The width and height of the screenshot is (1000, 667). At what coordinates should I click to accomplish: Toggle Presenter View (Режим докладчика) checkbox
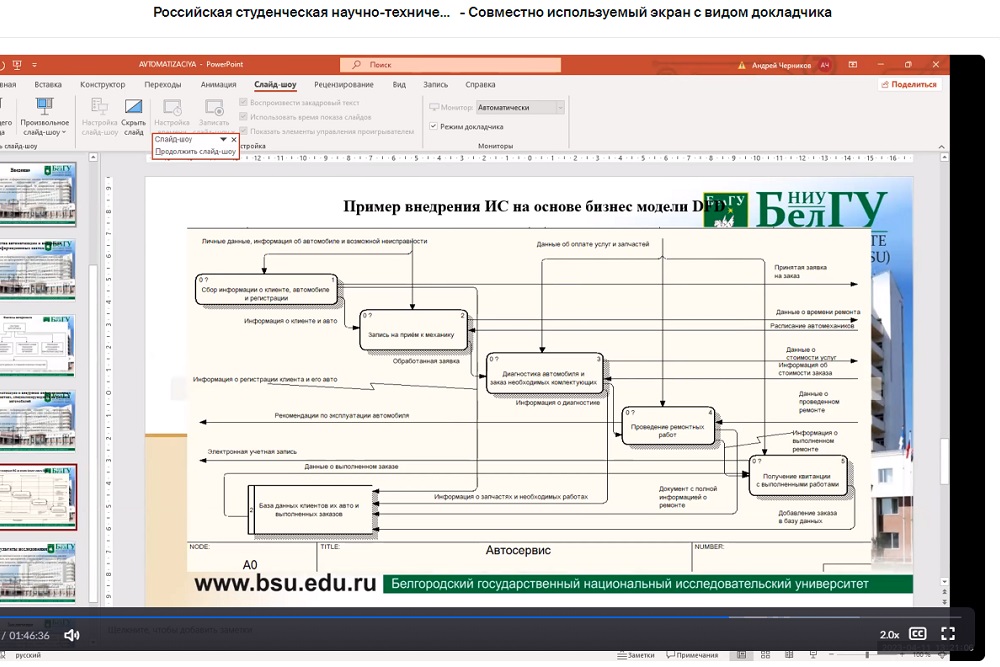coord(433,127)
